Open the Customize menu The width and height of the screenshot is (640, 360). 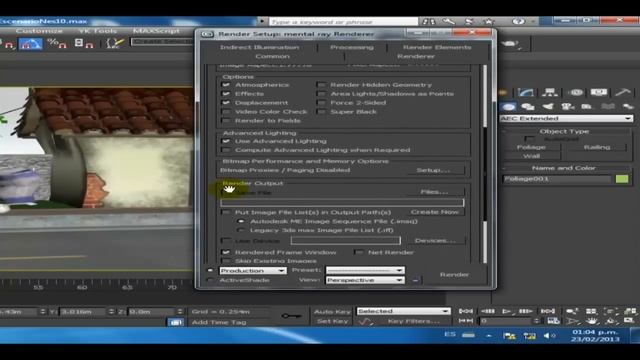click(40, 31)
